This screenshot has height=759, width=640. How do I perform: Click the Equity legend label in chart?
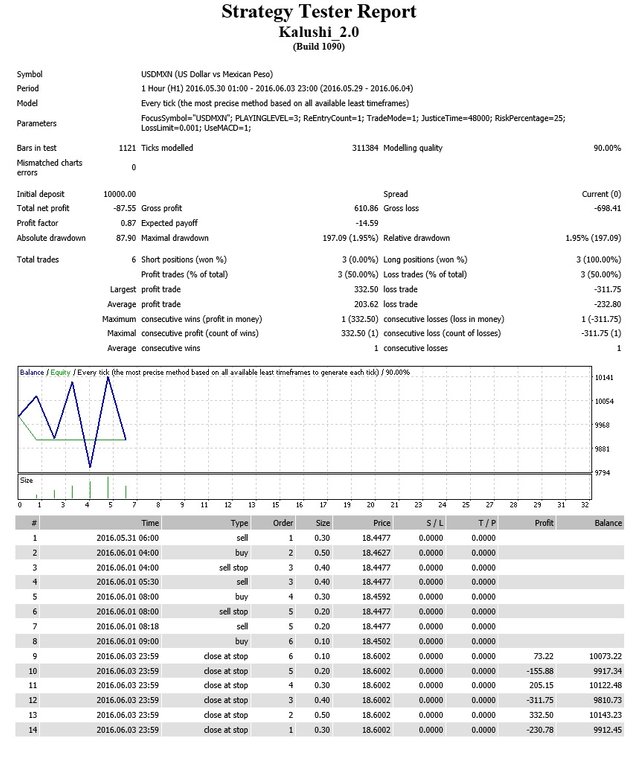pyautogui.click(x=61, y=373)
